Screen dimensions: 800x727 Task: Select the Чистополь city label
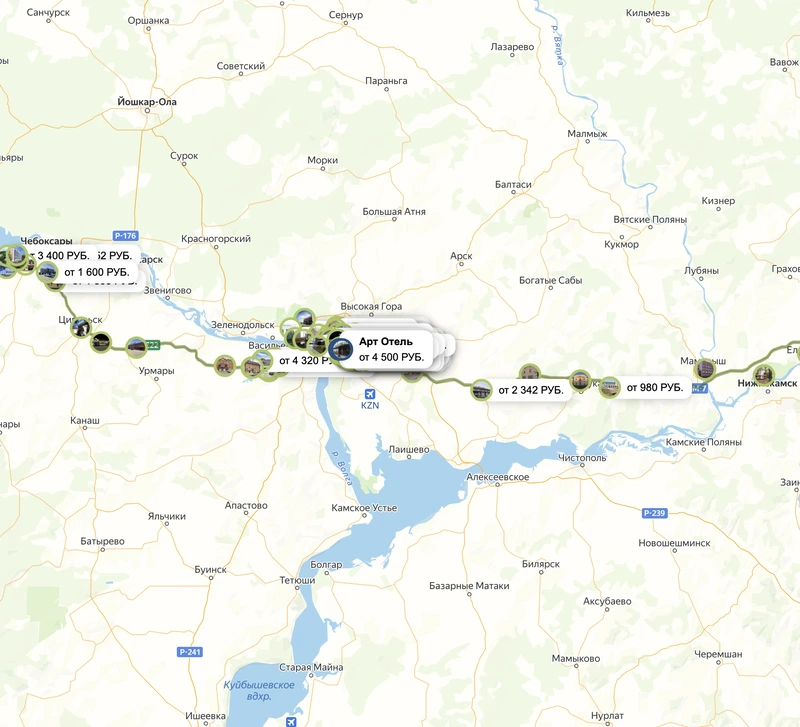point(582,458)
